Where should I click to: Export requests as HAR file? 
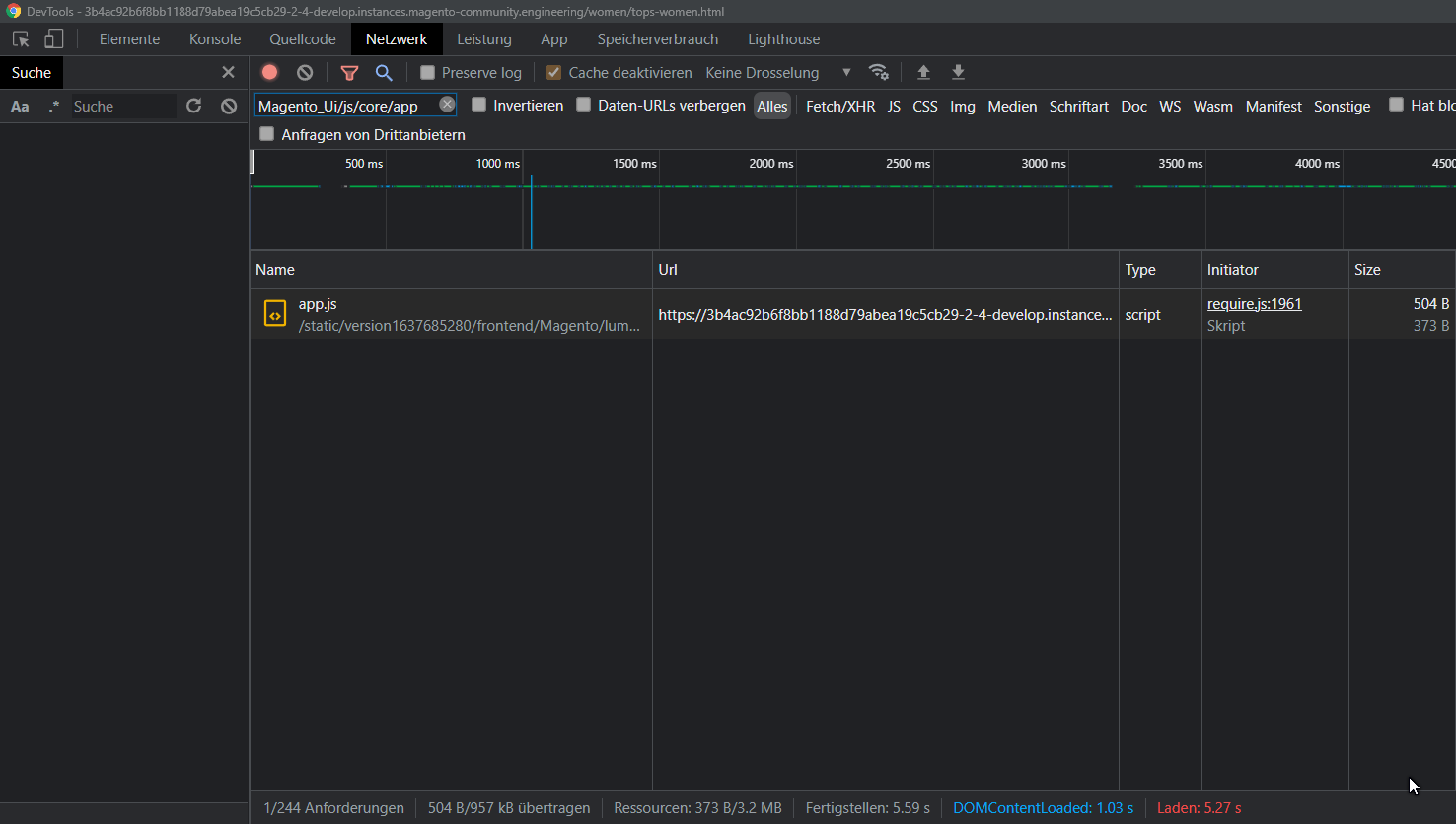pos(958,72)
